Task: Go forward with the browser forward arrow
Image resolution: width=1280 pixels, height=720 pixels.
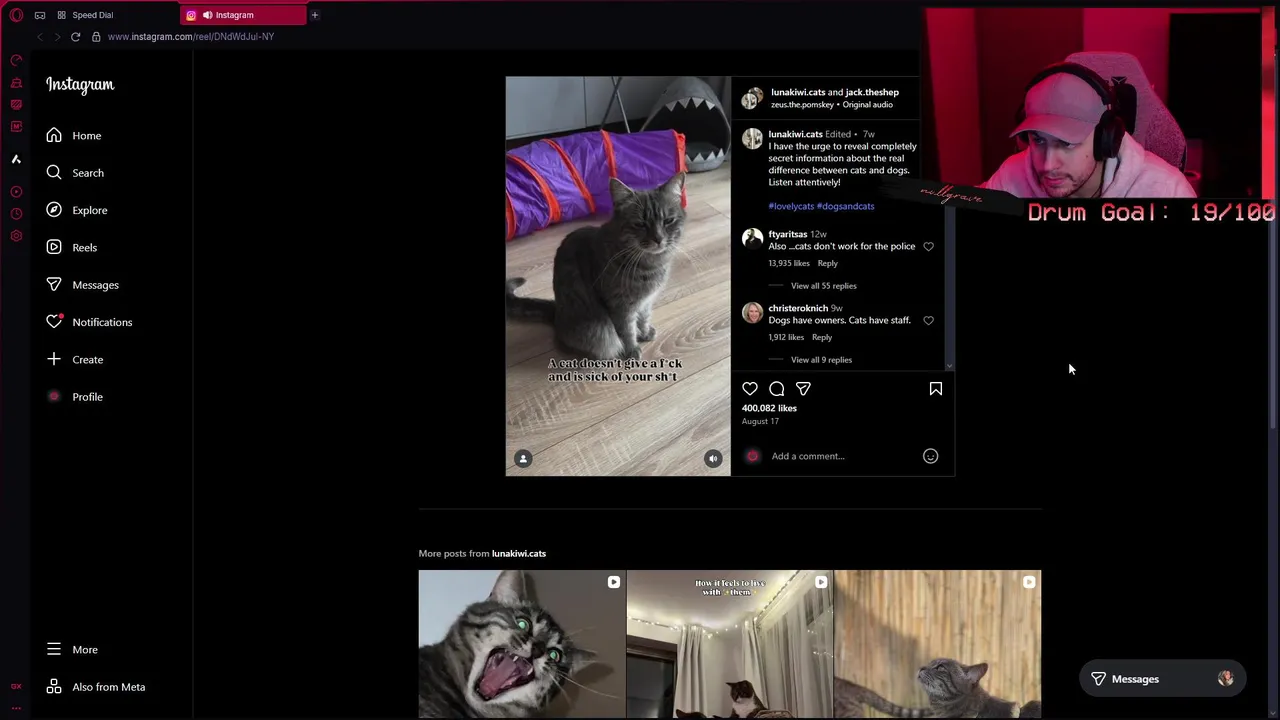Action: pyautogui.click(x=57, y=37)
